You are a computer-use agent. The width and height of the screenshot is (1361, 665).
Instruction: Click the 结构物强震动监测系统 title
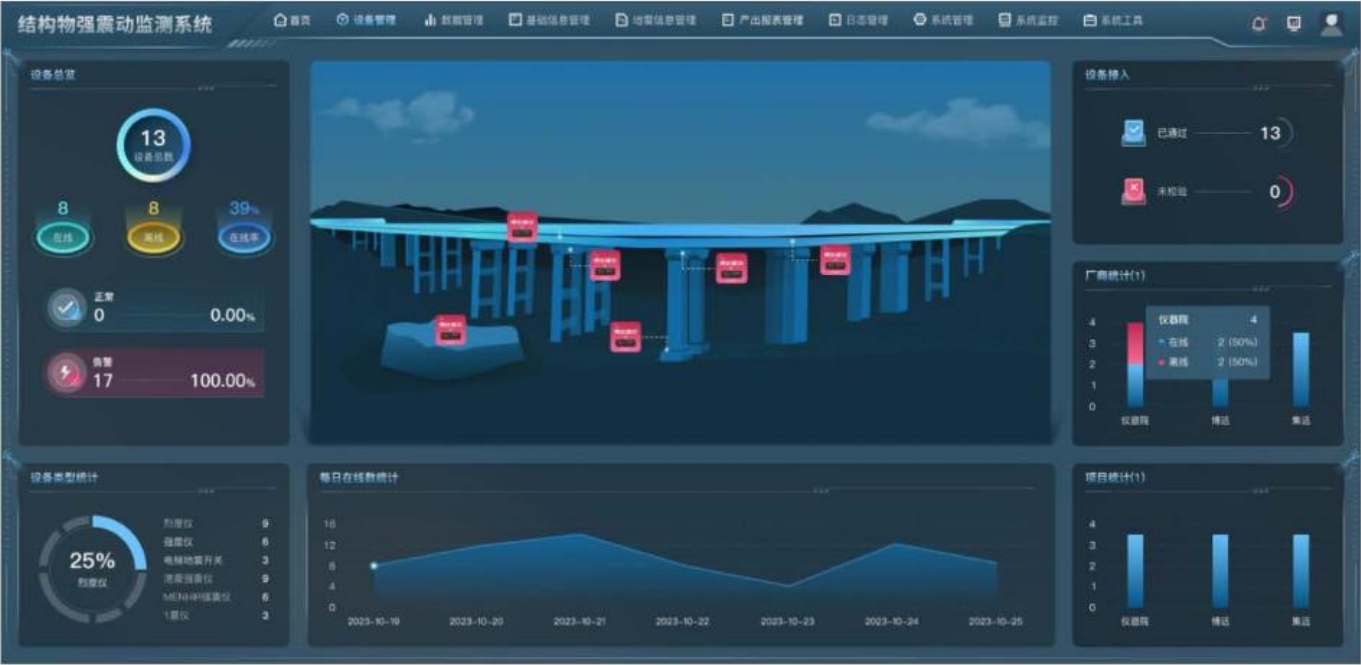click(x=115, y=24)
